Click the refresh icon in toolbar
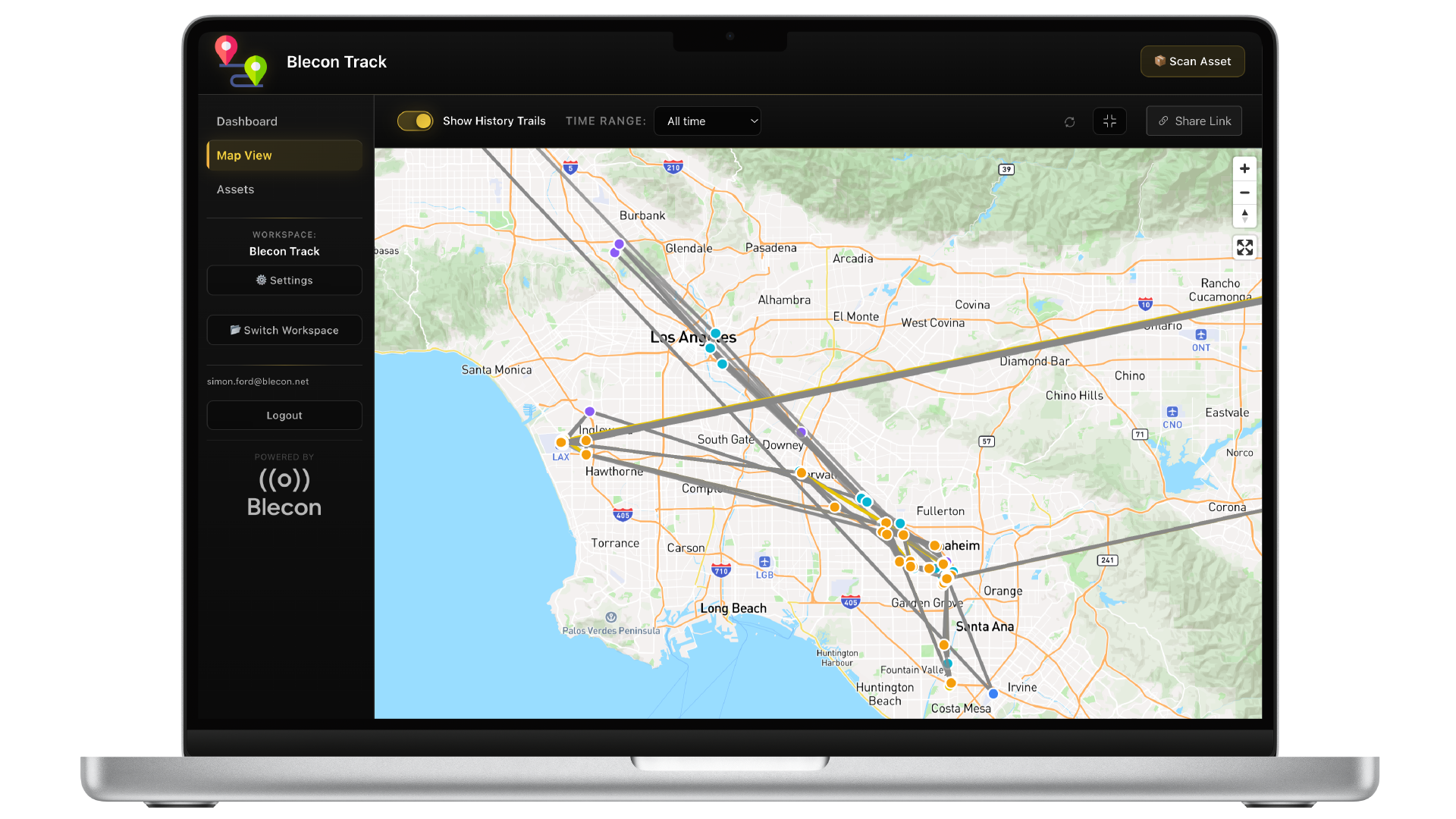The height and width of the screenshot is (819, 1456). [x=1069, y=122]
